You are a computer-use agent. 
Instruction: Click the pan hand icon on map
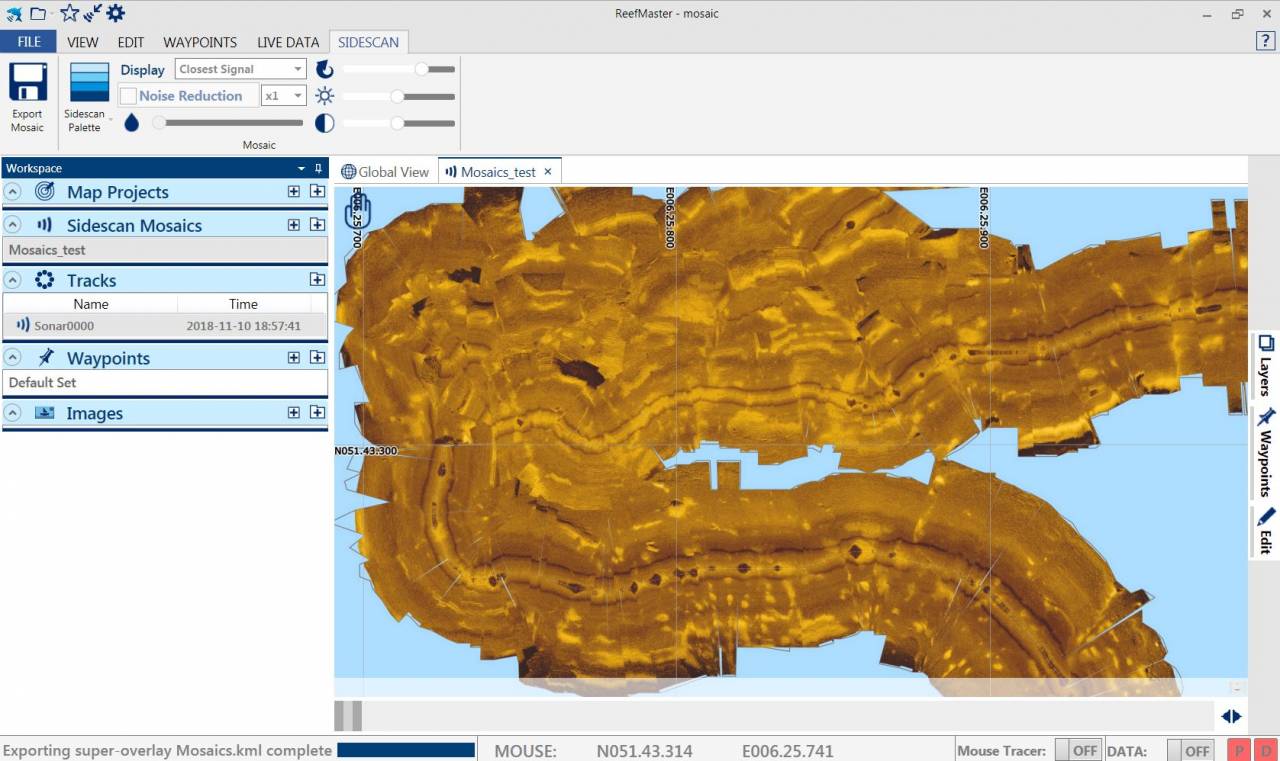357,211
